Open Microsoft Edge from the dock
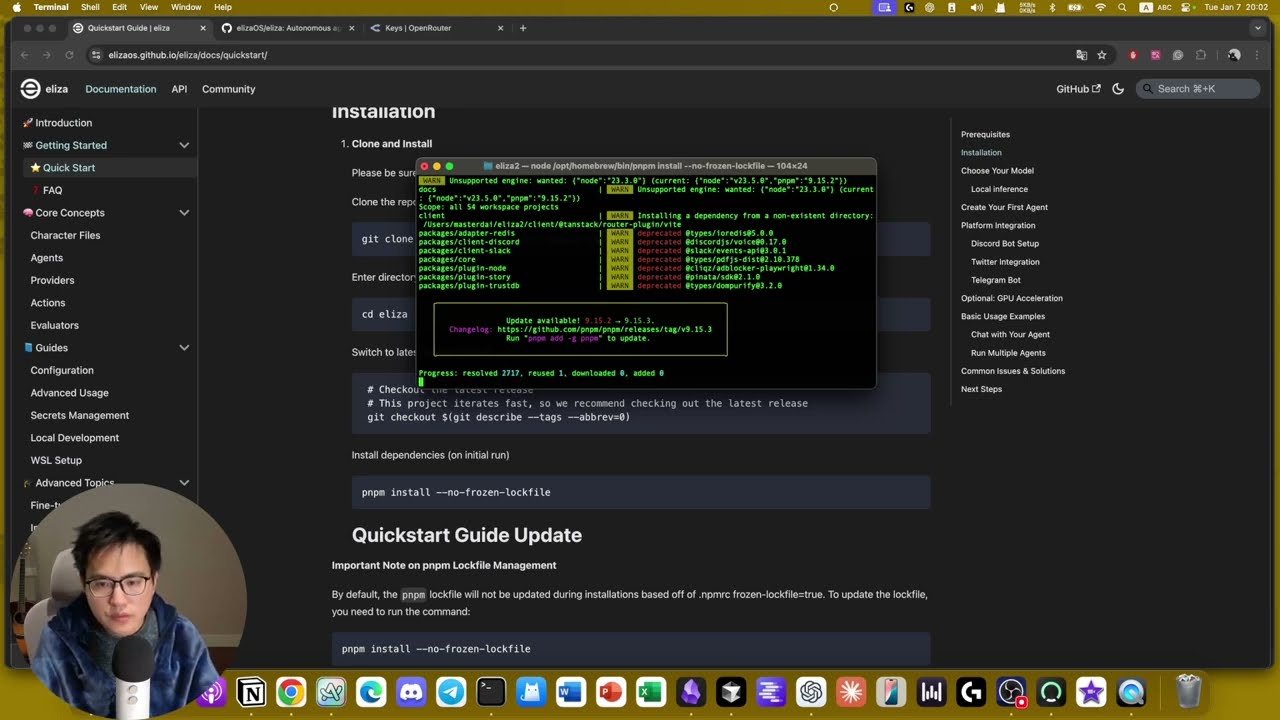 371,691
